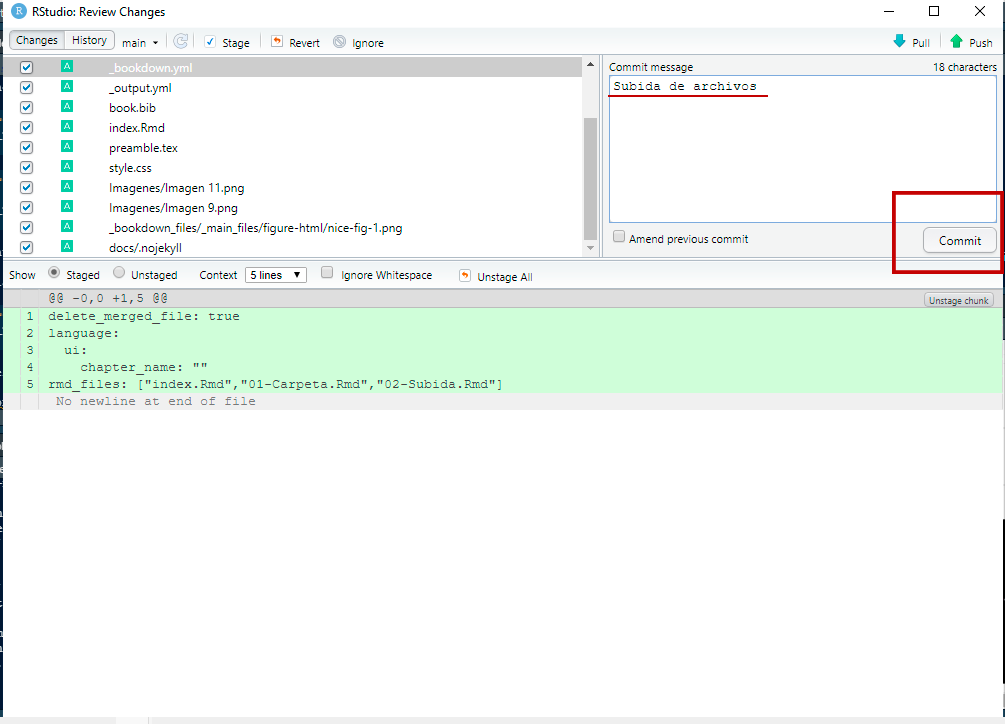Open the Context 5 lines dropdown
Viewport: 1005px width, 724px height.
[276, 275]
